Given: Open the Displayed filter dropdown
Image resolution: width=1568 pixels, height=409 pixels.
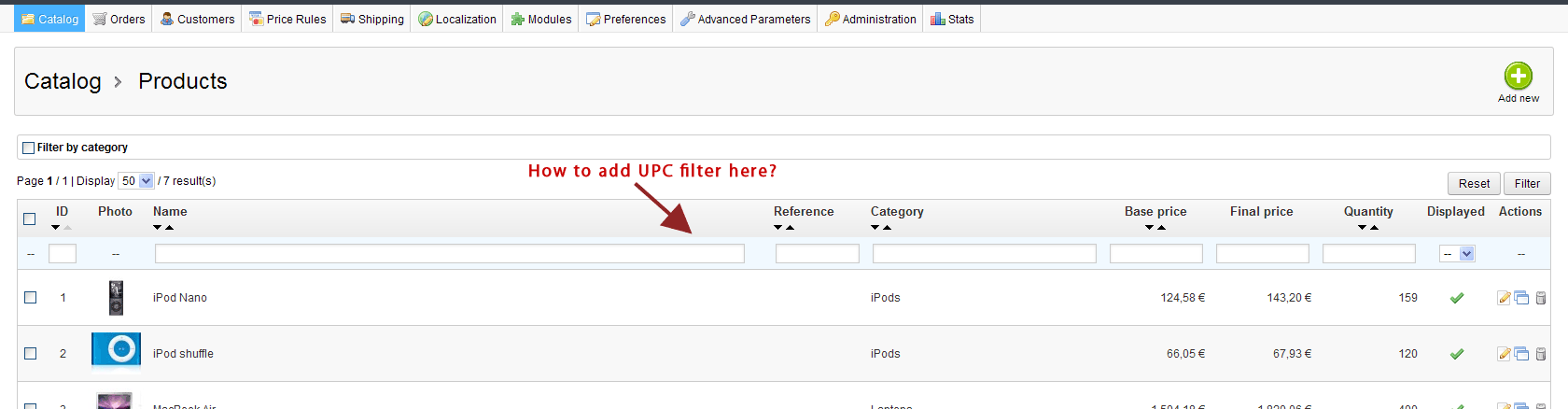Looking at the screenshot, I should (1457, 254).
